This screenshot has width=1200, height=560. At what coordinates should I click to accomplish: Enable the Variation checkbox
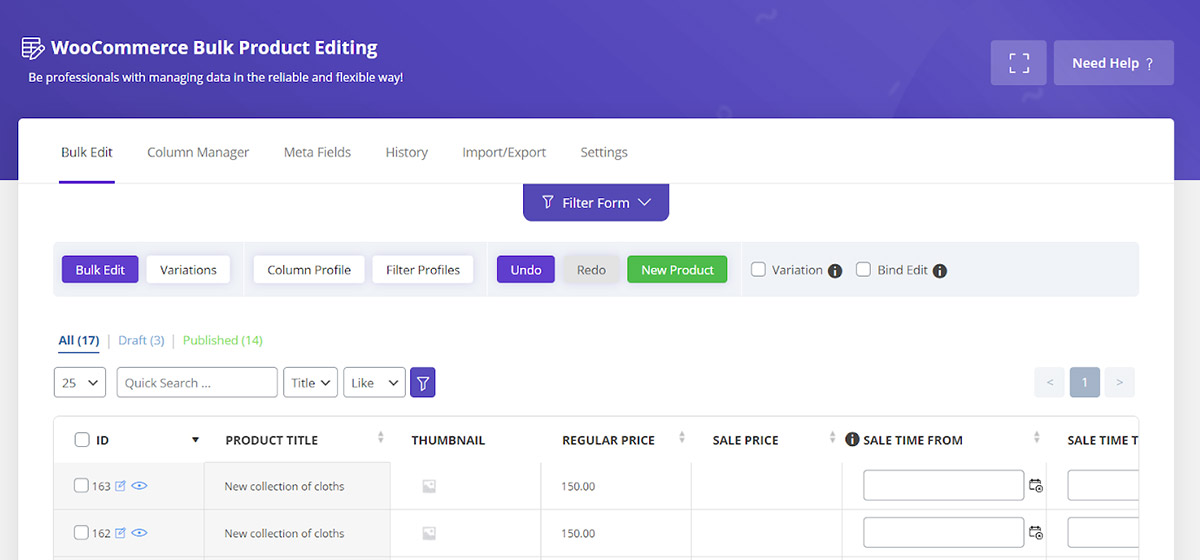point(759,269)
